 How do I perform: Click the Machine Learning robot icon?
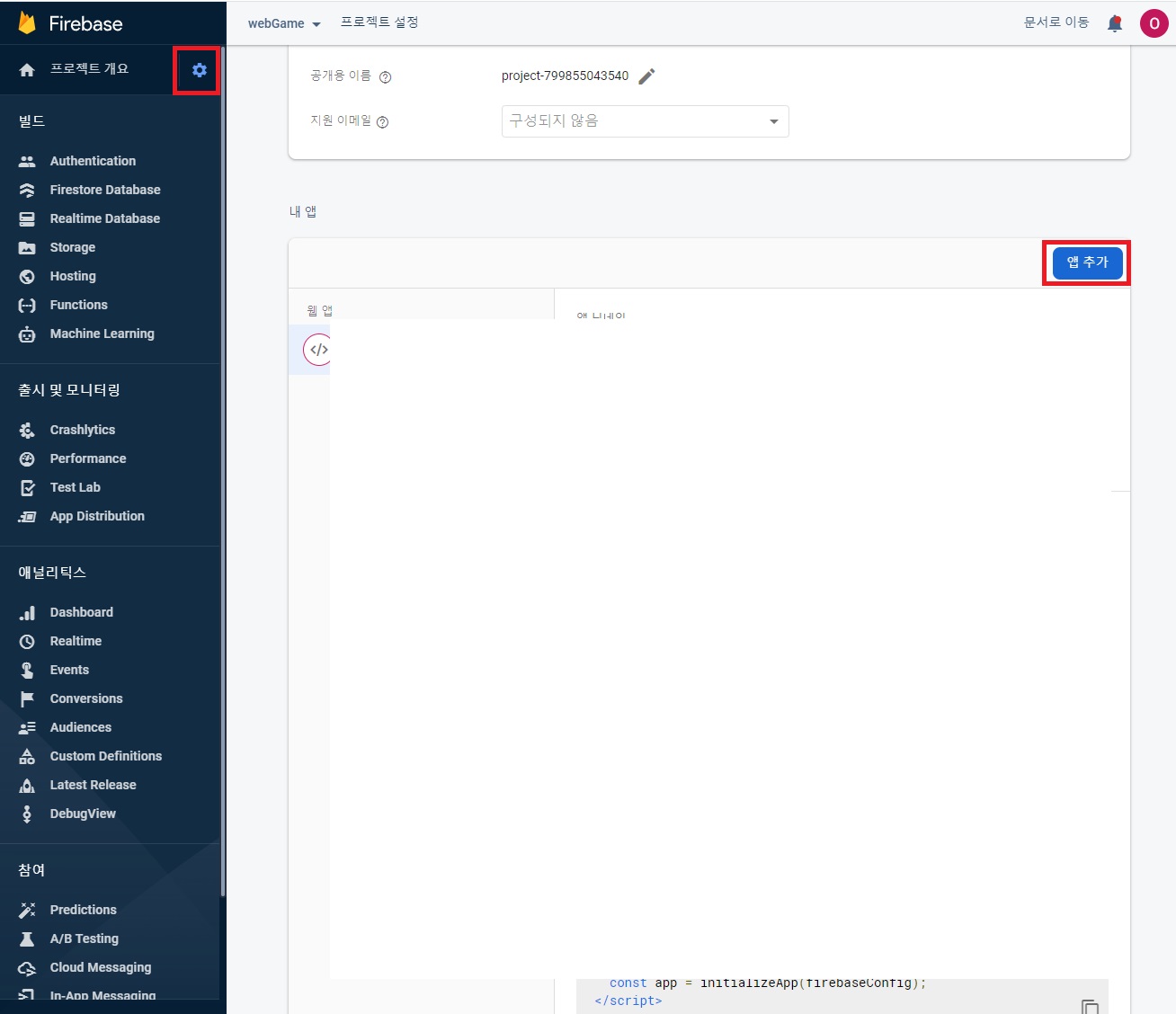(27, 334)
